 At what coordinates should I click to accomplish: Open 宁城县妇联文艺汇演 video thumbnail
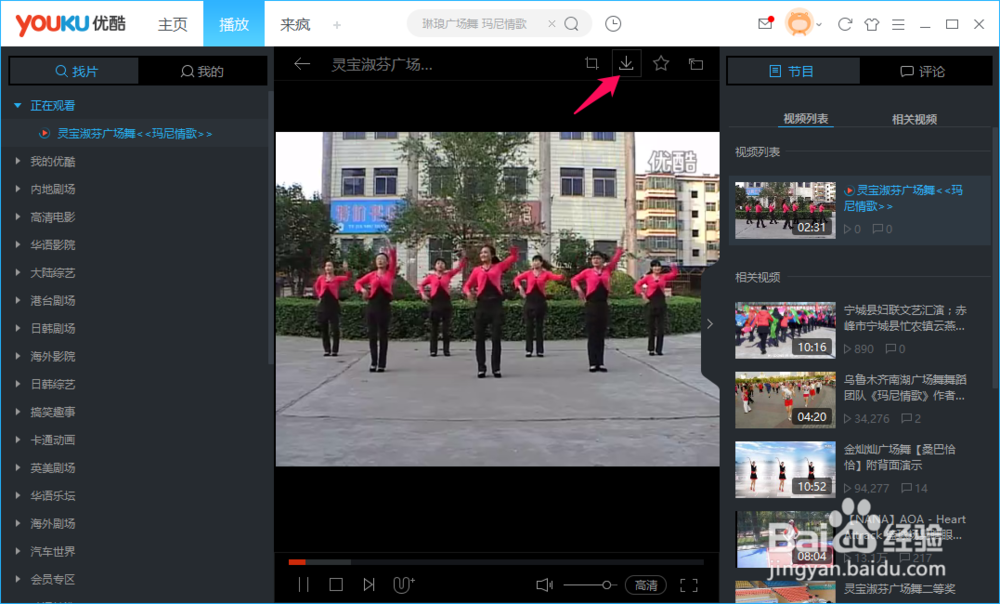[785, 330]
